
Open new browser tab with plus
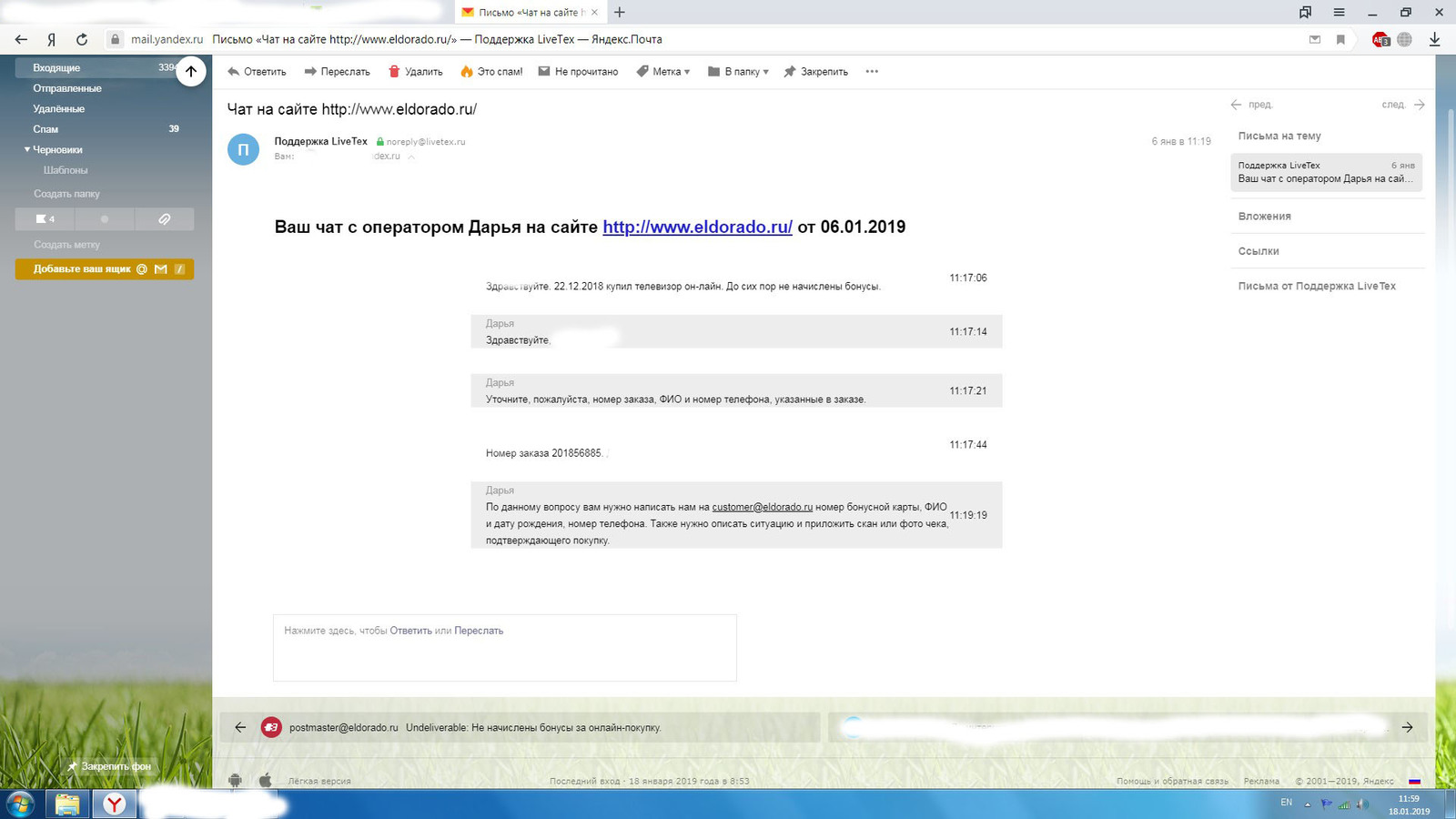click(x=620, y=12)
